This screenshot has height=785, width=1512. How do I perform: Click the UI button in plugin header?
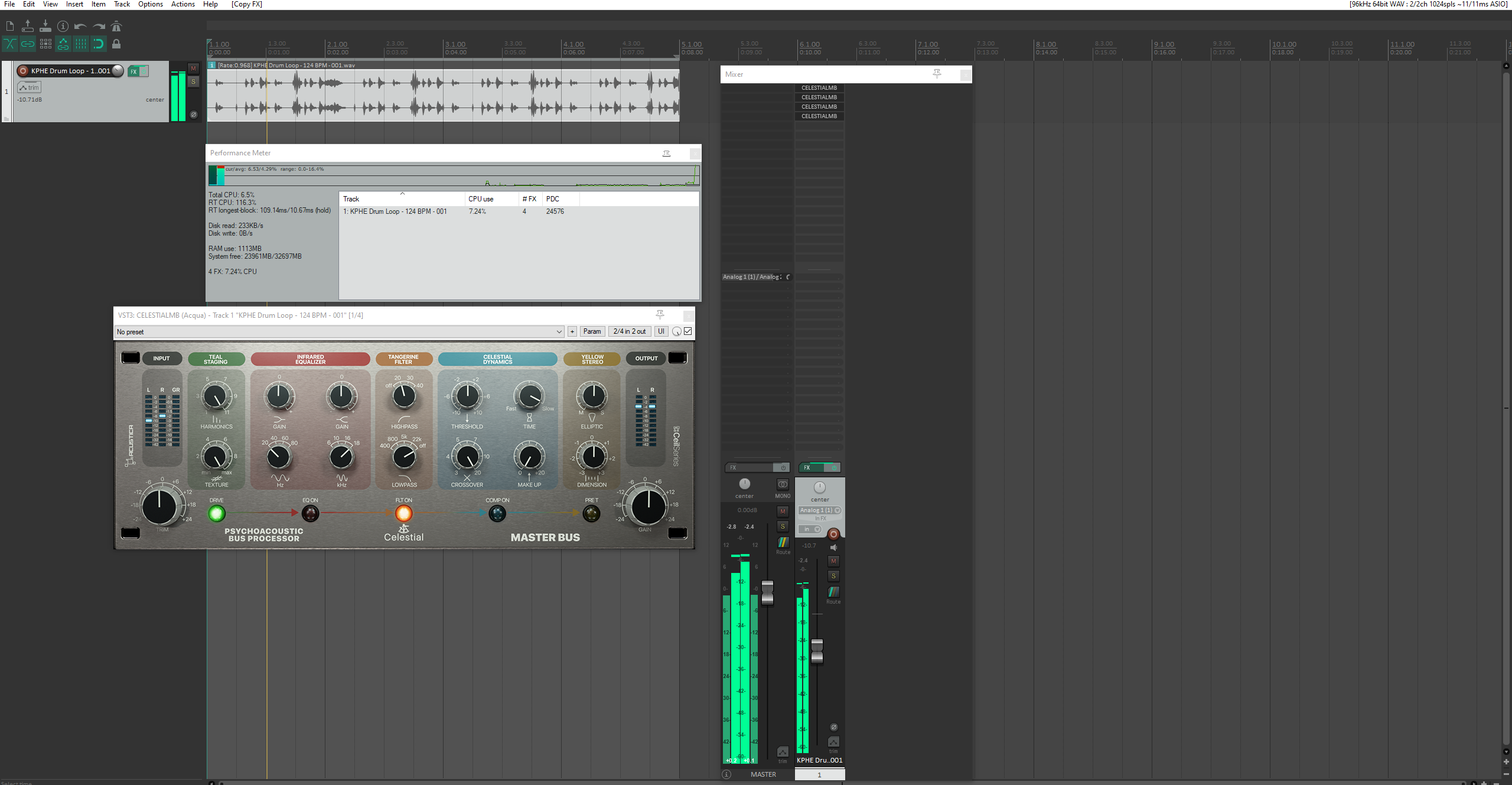pos(661,331)
